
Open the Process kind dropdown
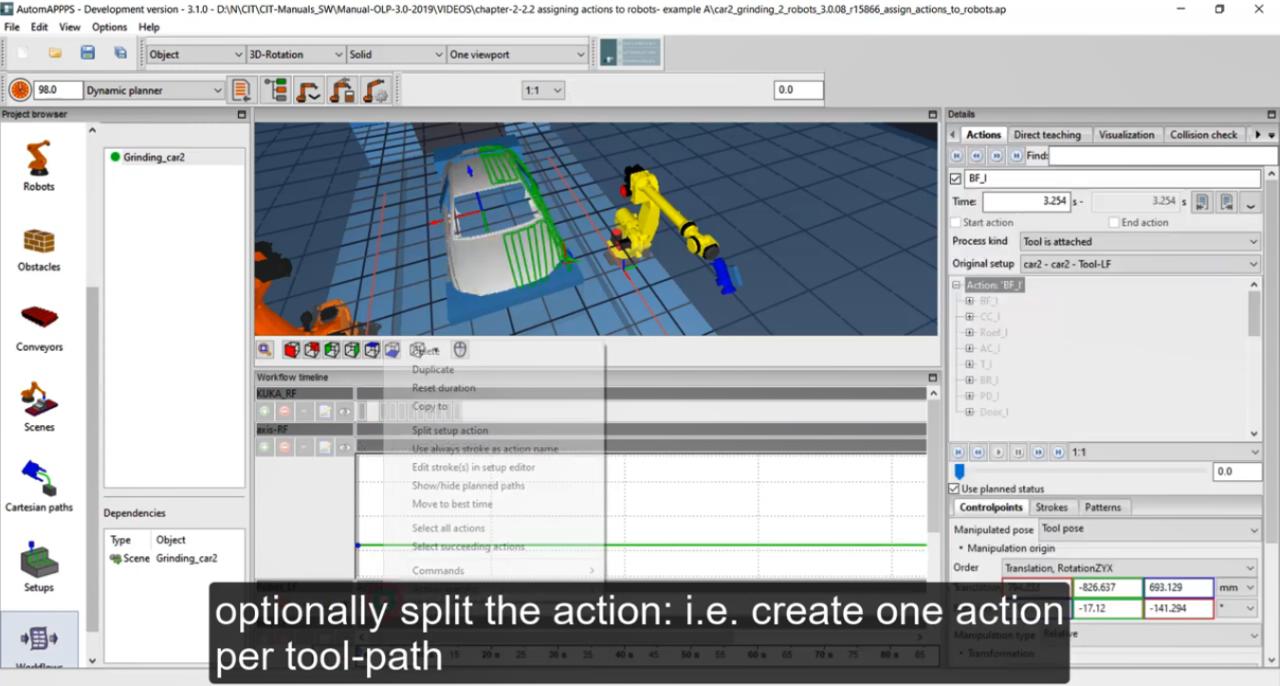1139,241
